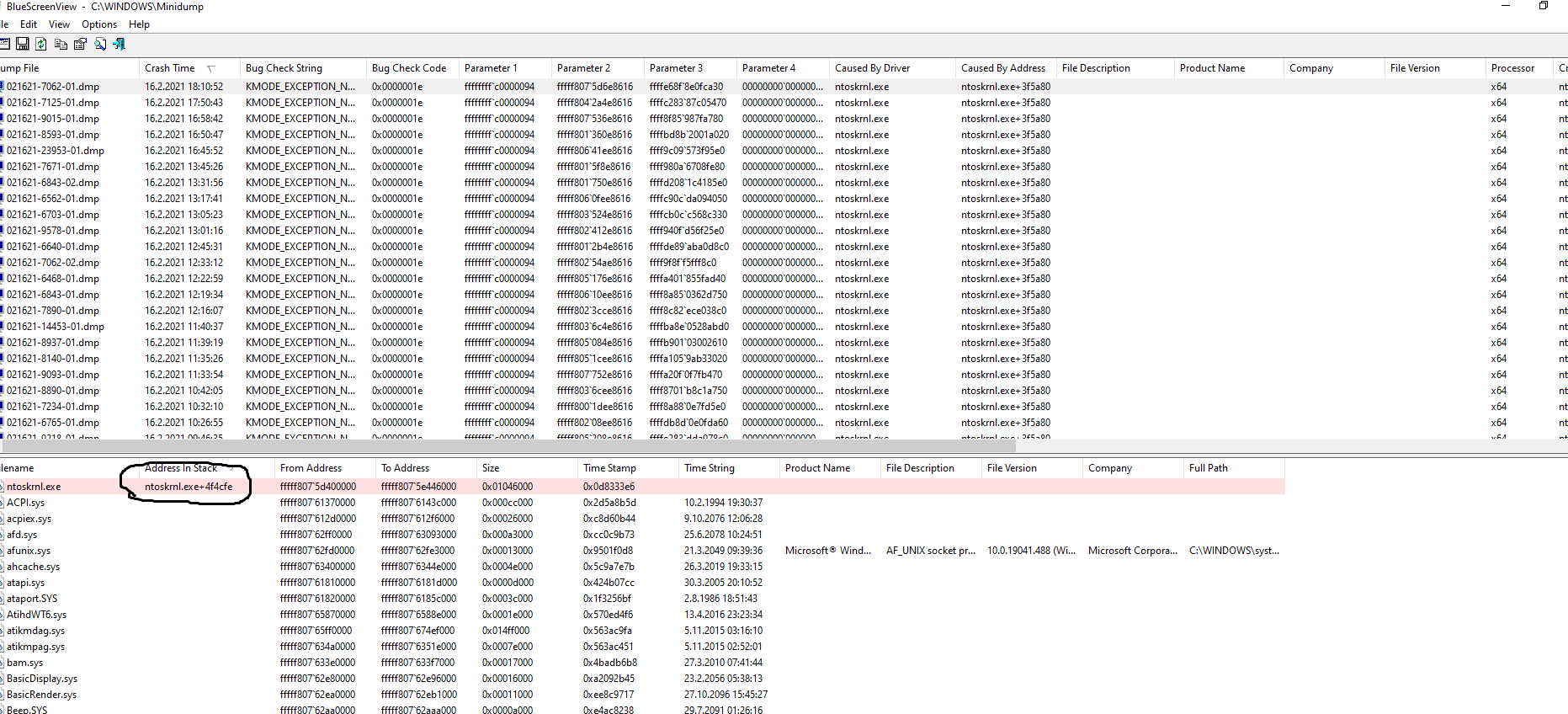
Task: Open the View menu
Action: pos(59,24)
